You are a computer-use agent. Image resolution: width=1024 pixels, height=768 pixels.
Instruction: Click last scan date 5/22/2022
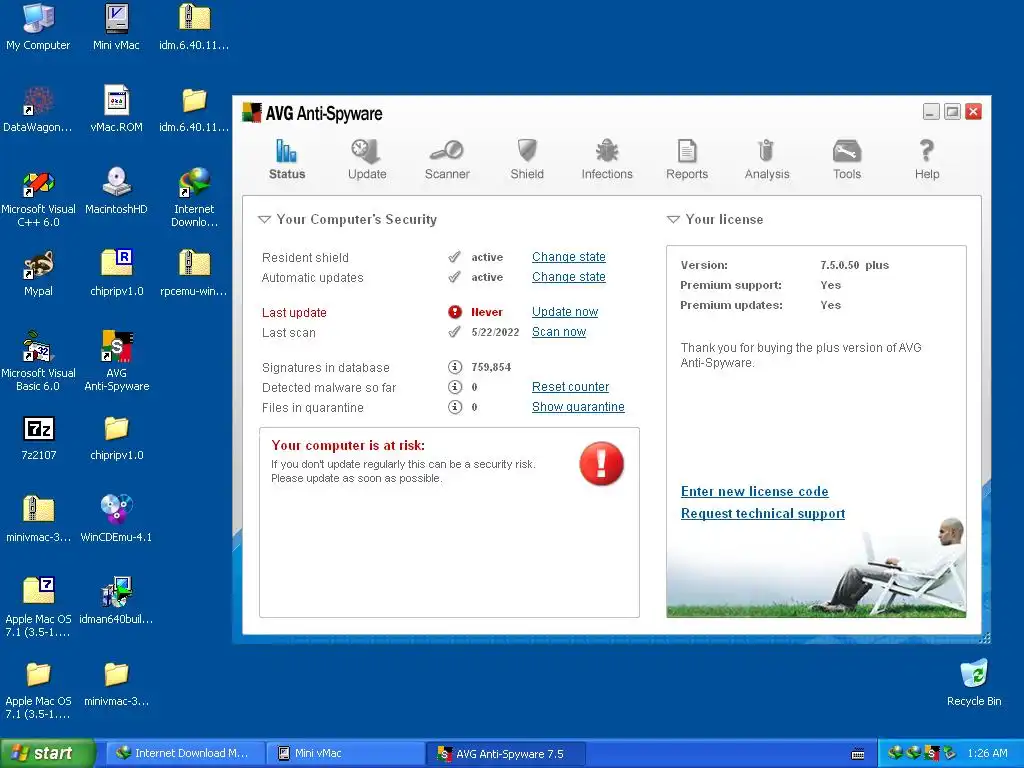click(495, 332)
